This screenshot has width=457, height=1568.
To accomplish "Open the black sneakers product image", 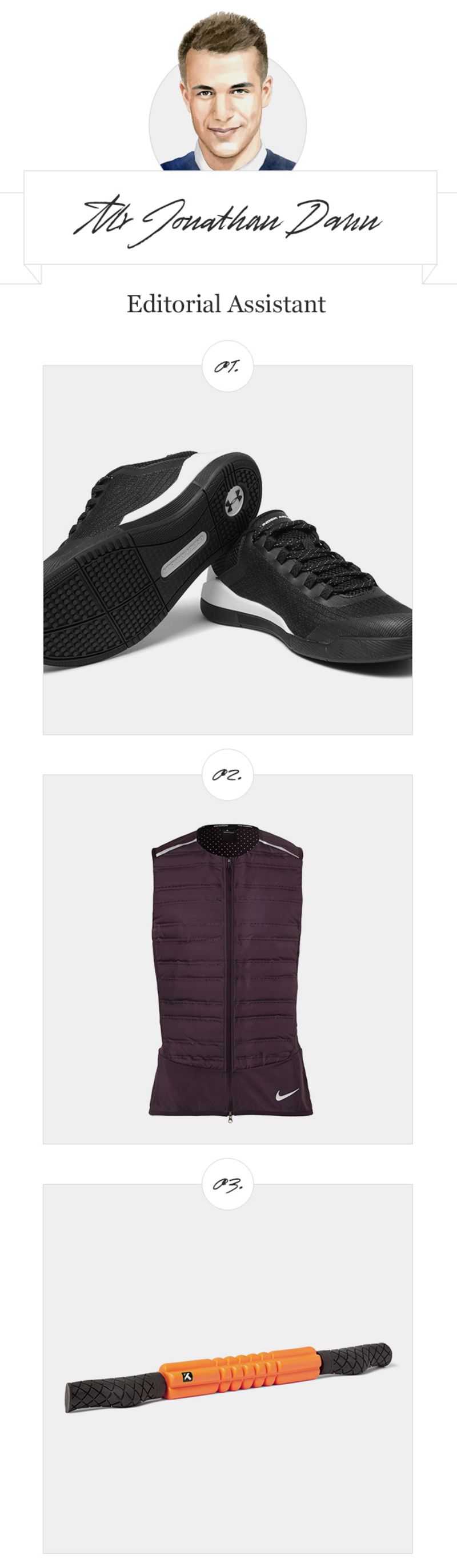I will click(x=227, y=550).
